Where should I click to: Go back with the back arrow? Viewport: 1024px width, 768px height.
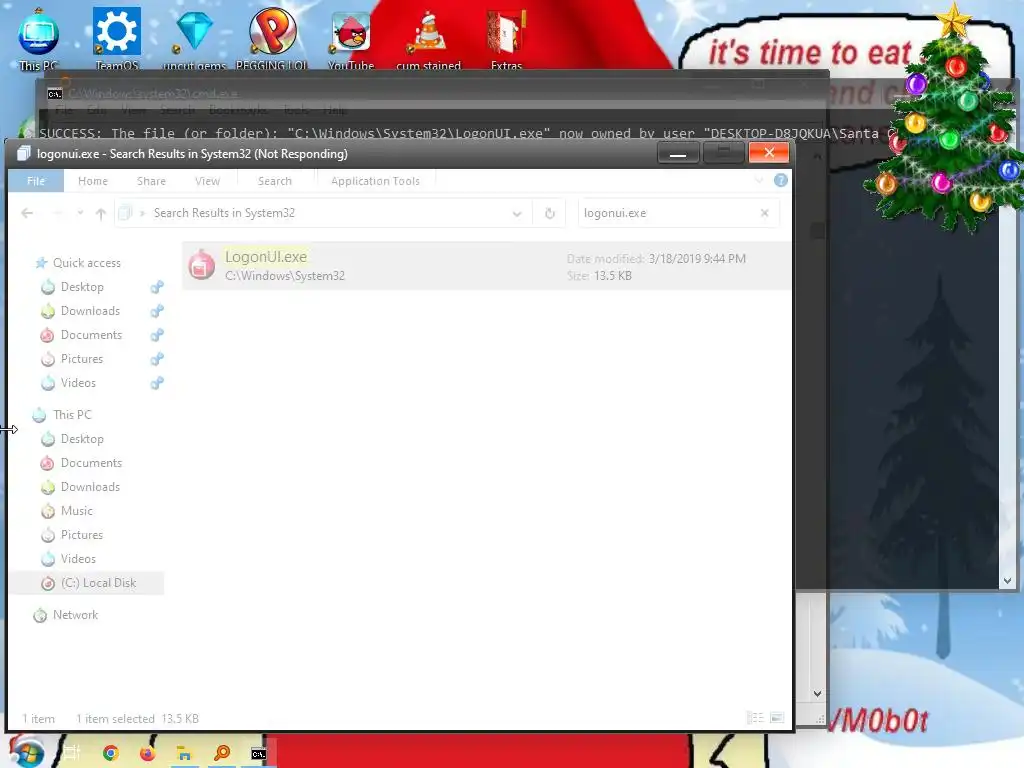point(27,213)
